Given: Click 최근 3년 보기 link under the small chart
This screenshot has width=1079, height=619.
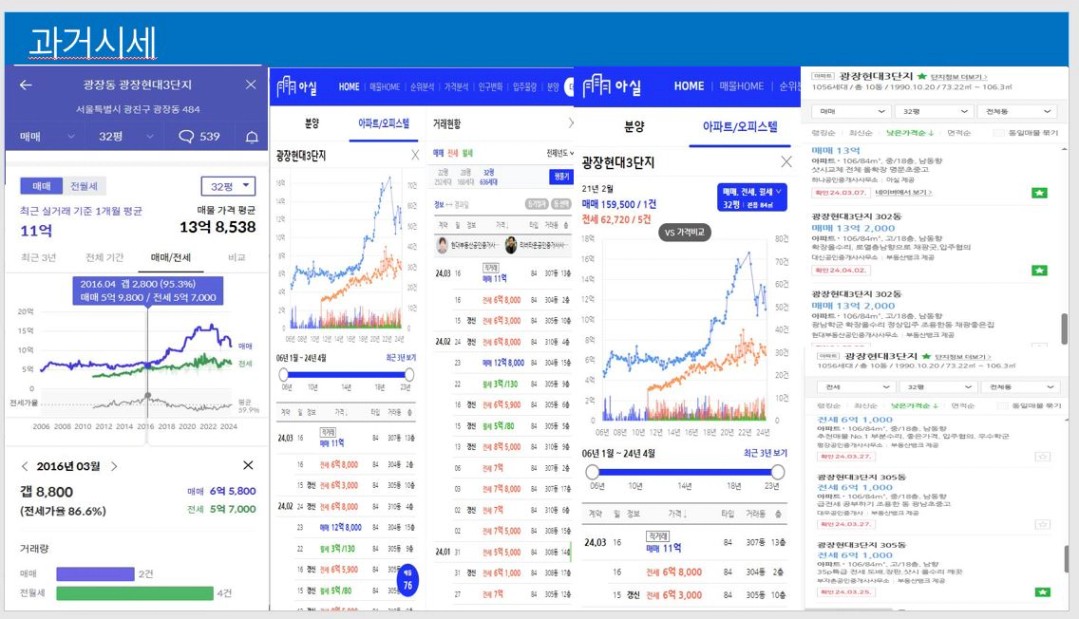Looking at the screenshot, I should coord(400,358).
